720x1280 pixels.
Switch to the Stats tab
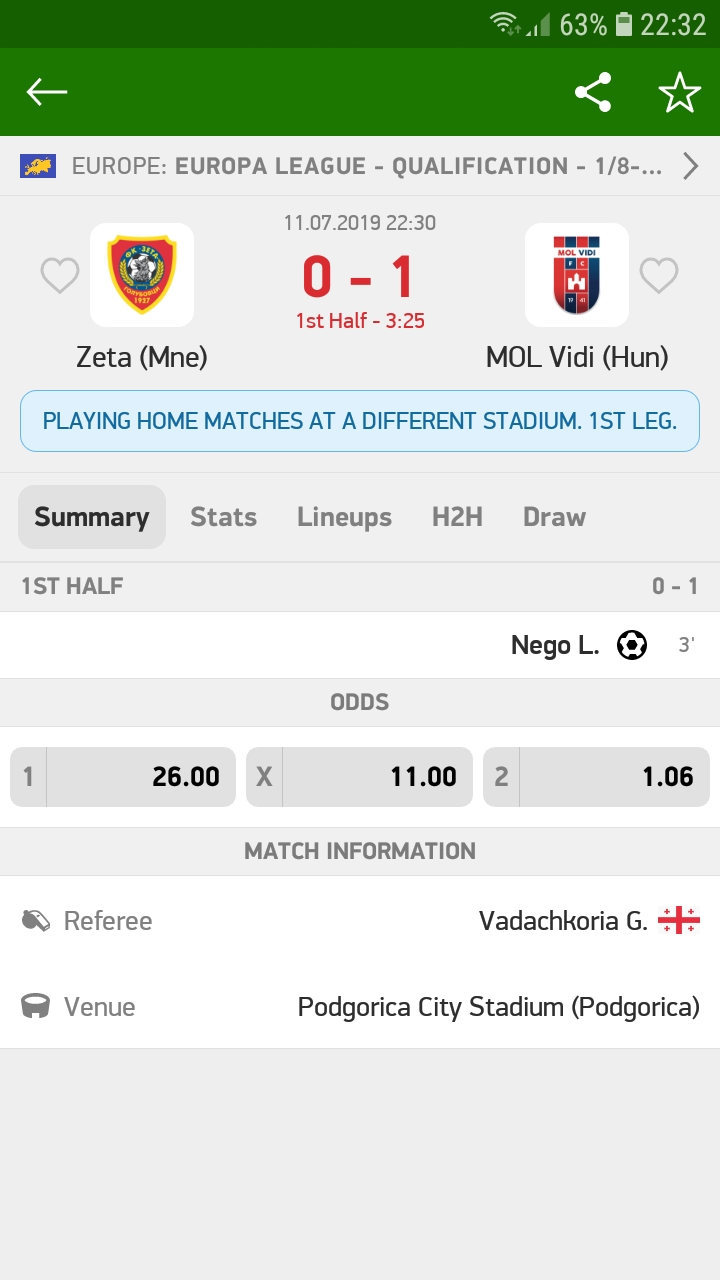223,517
